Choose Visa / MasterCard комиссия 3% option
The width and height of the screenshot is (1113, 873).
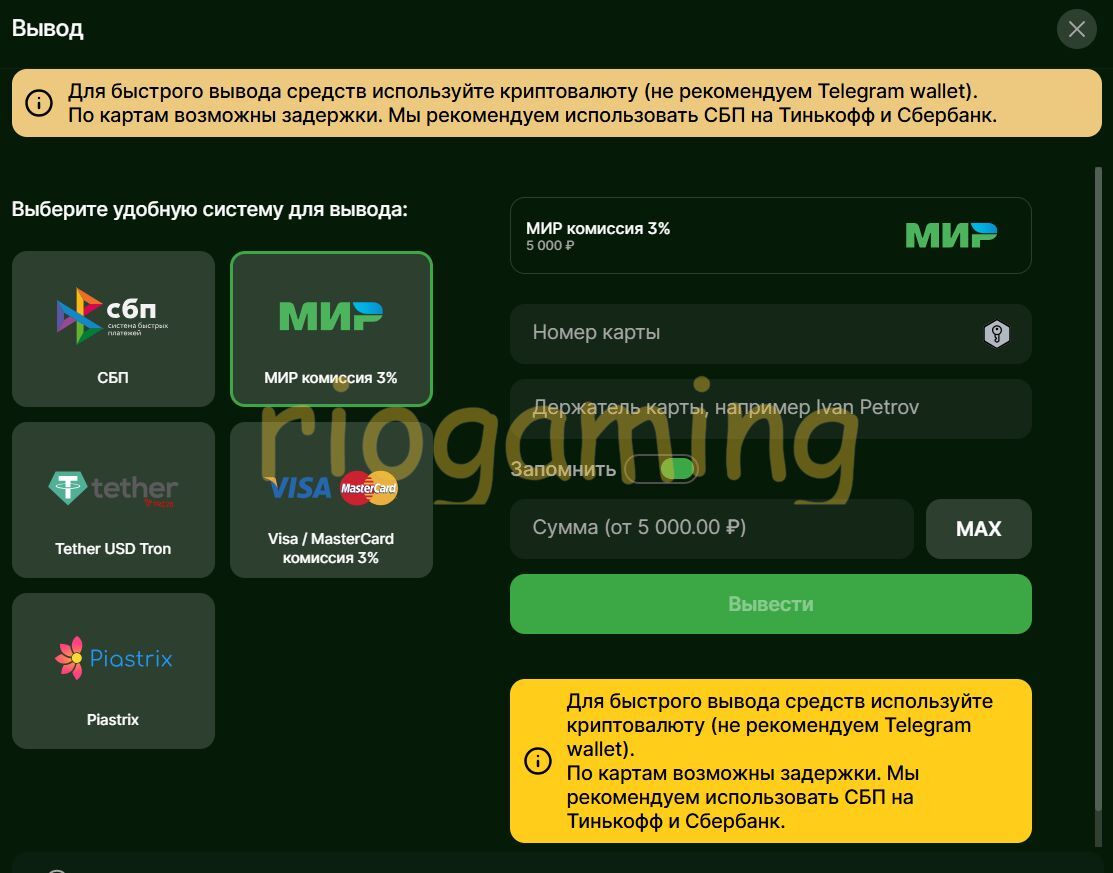click(x=331, y=500)
